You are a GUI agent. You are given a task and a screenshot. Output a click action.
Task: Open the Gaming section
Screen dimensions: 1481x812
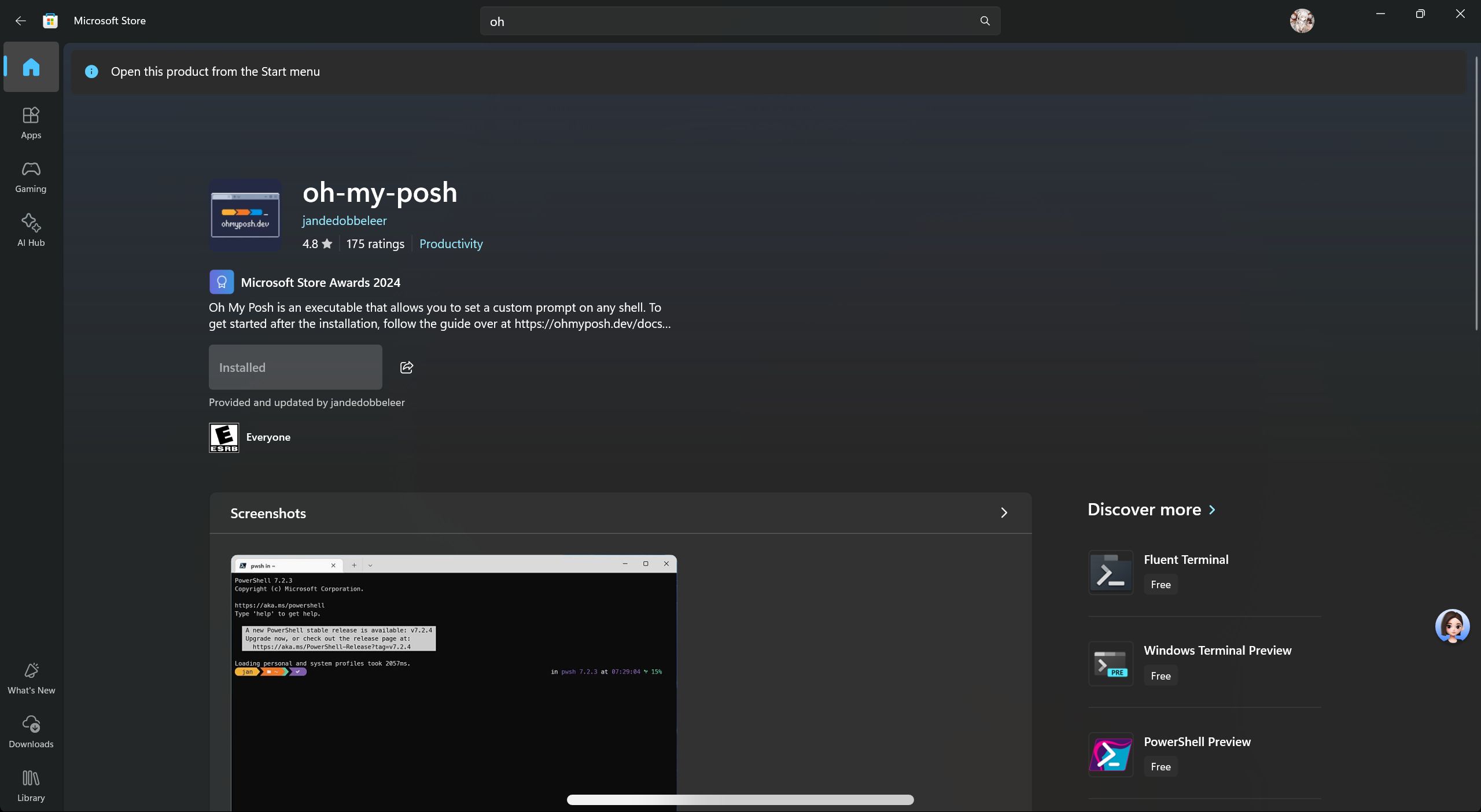click(x=31, y=177)
